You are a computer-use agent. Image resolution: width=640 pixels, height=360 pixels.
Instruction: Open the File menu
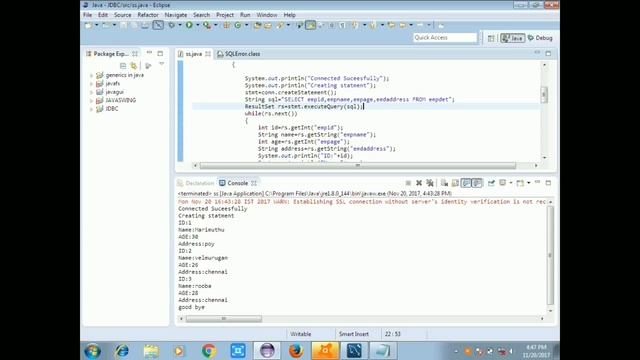87,15
